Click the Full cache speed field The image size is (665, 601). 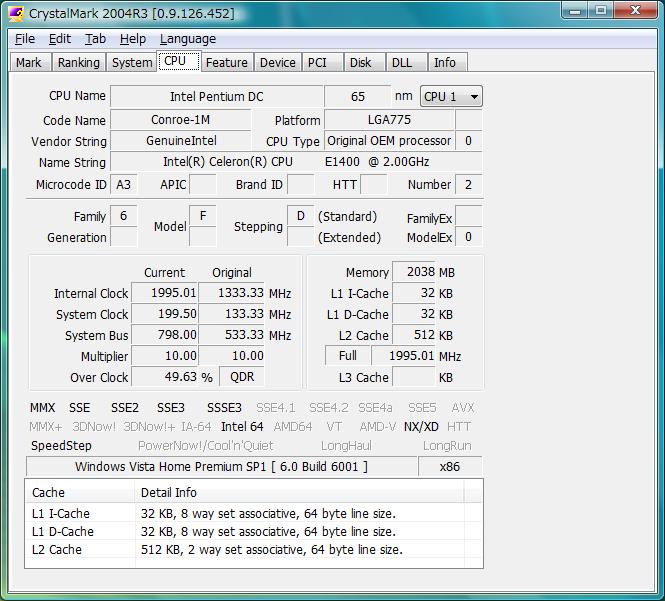[347, 355]
